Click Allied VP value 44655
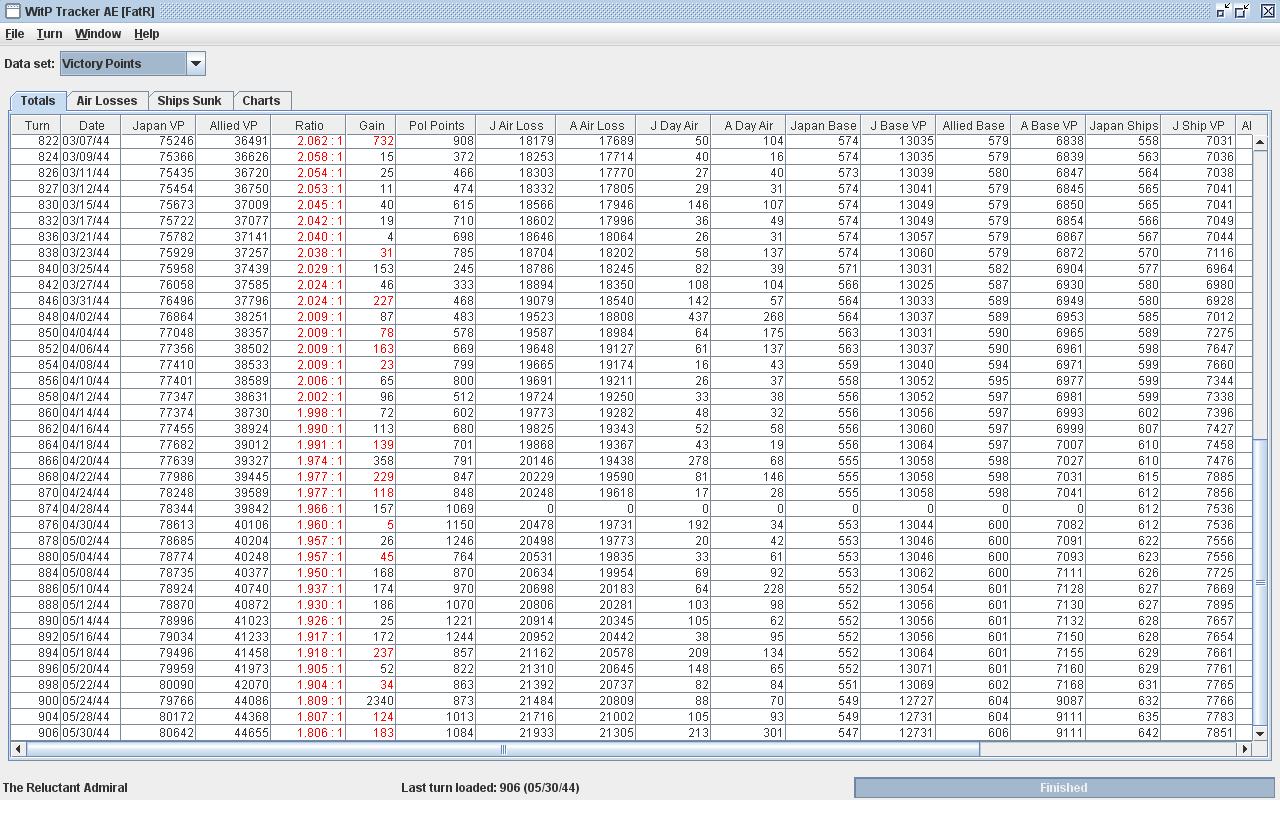The image size is (1280, 813). (233, 733)
